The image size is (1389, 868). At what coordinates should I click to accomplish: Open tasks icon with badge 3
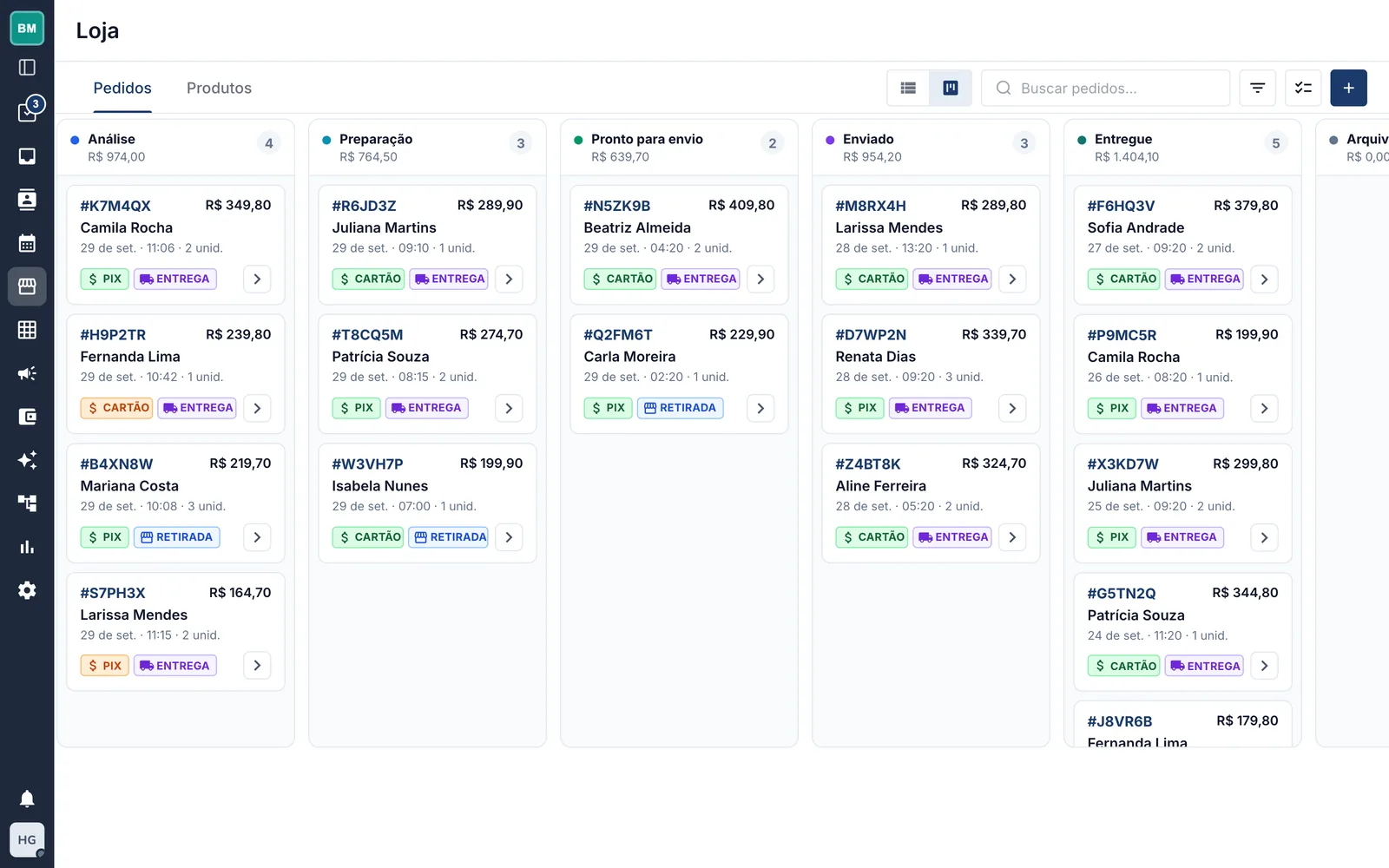point(27,112)
